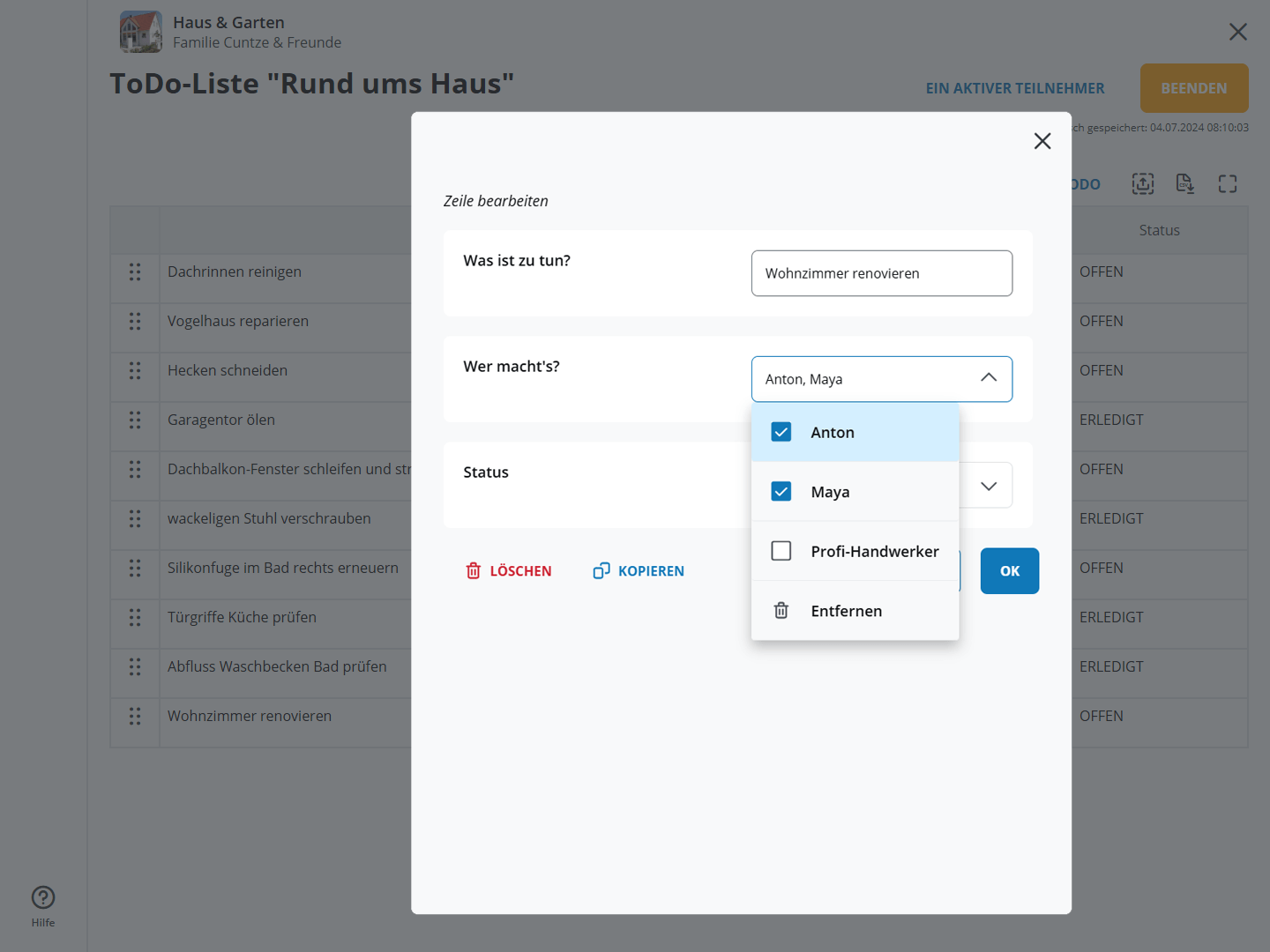The image size is (1270, 952).
Task: Click the export/upload icon in the toolbar
Action: click(1142, 183)
